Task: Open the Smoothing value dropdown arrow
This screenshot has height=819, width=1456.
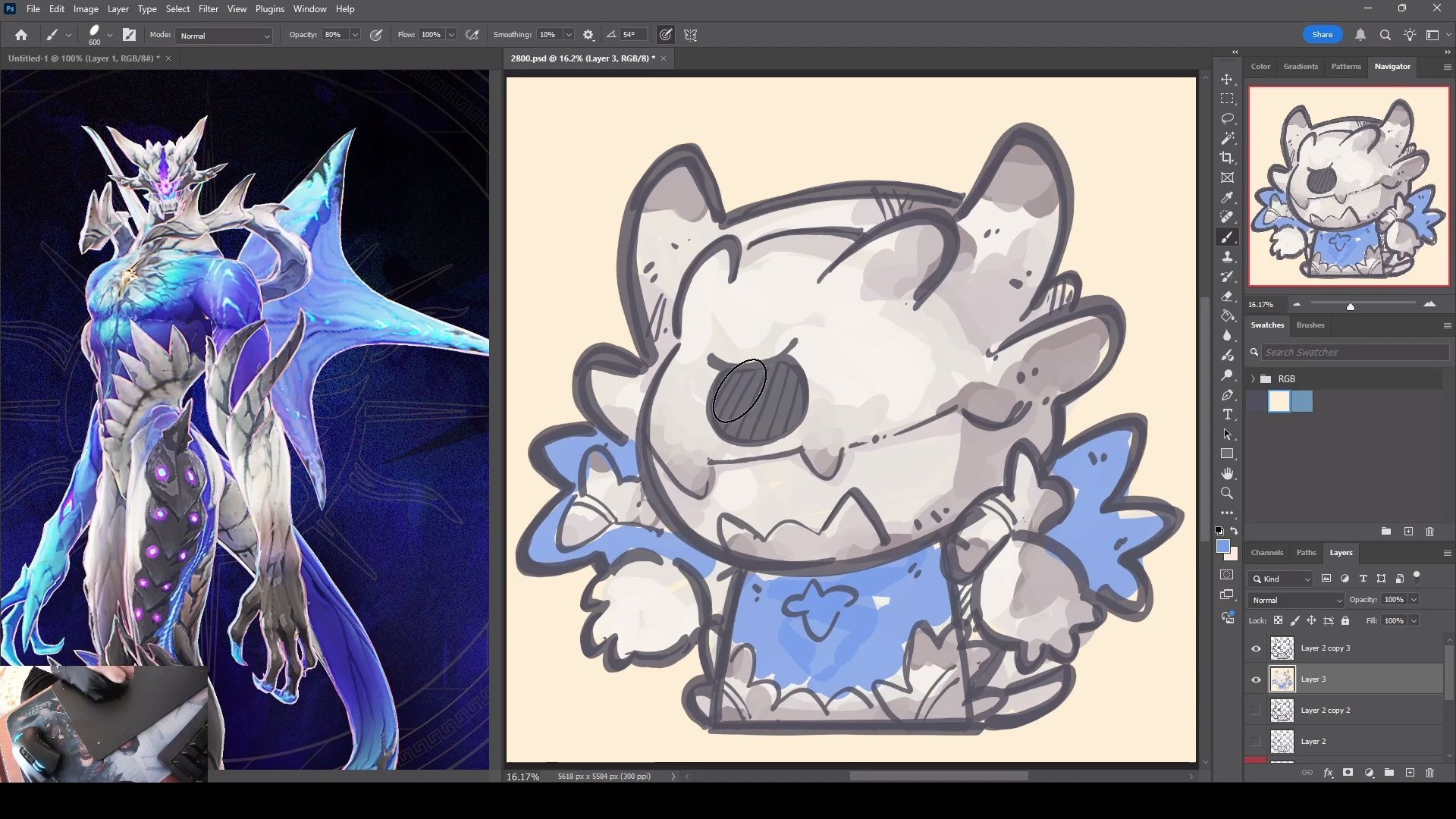Action: pyautogui.click(x=569, y=35)
